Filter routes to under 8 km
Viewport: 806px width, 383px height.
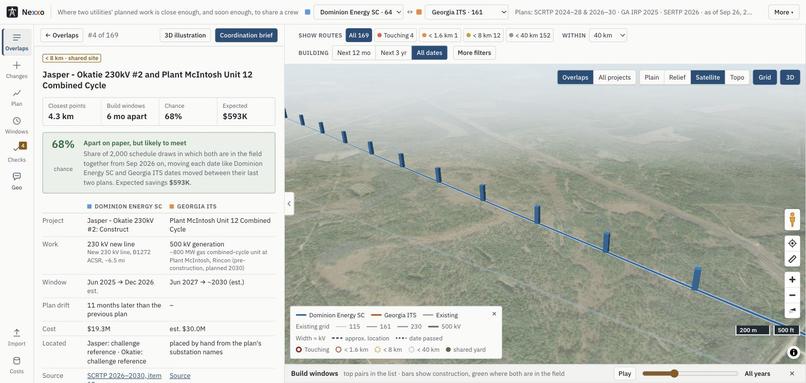483,35
